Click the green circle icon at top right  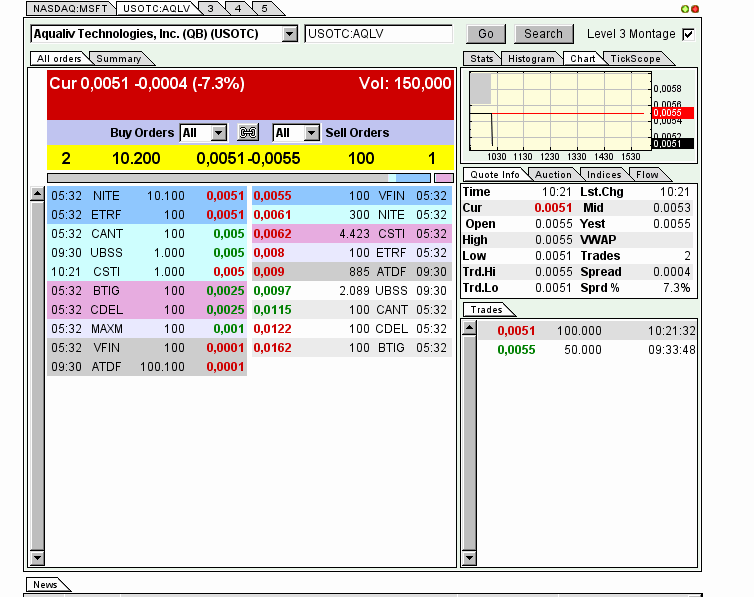[x=685, y=9]
